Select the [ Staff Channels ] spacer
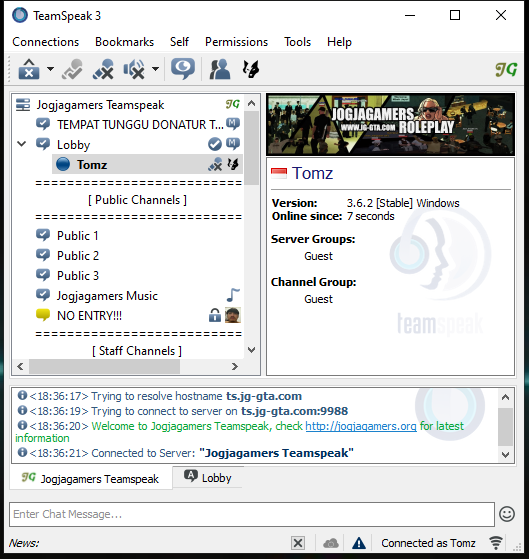The height and width of the screenshot is (559, 529). coord(137,351)
